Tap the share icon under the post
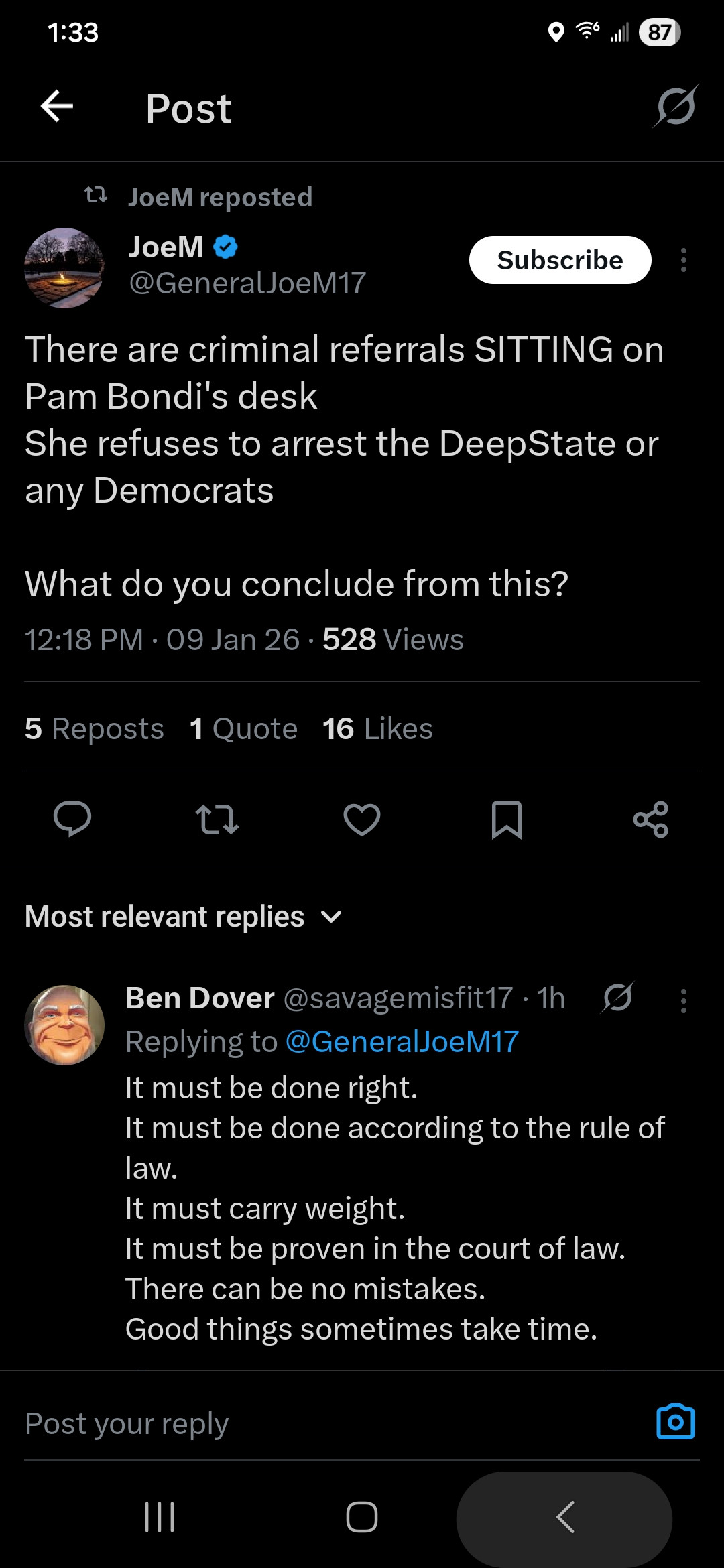Viewport: 724px width, 1568px height. click(x=650, y=819)
